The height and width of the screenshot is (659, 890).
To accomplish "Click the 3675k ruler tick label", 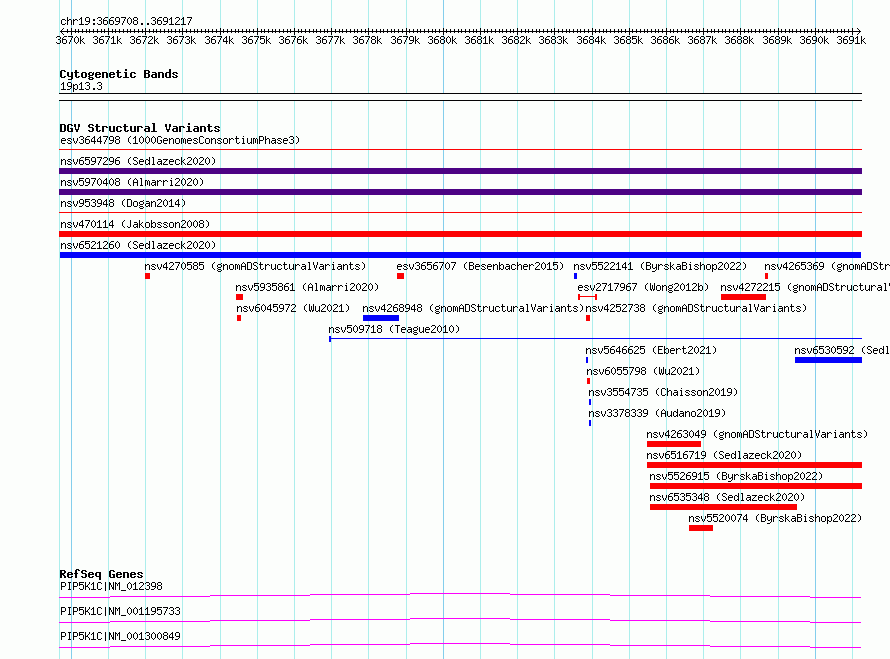I will click(256, 40).
